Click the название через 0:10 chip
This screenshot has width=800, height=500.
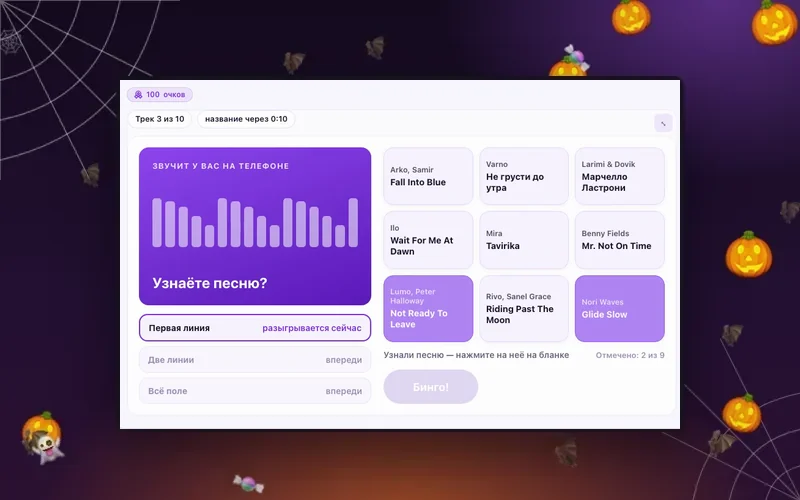point(246,119)
